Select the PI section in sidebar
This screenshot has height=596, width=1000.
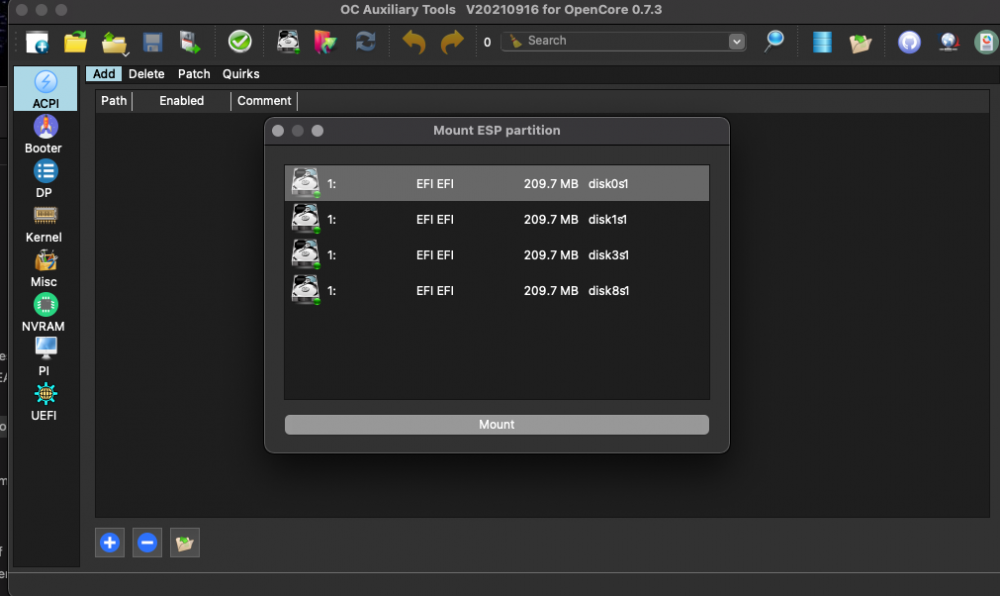45,358
